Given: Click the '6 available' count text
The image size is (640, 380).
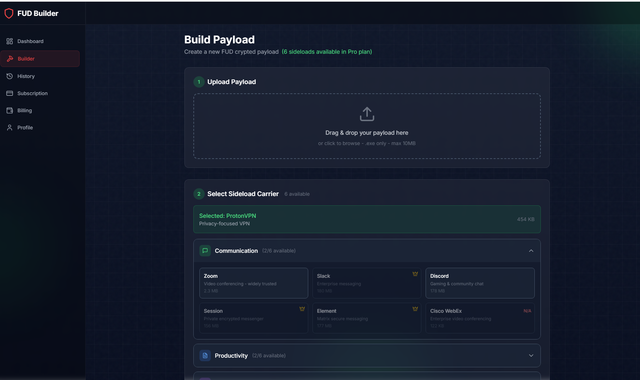Looking at the screenshot, I should click(x=297, y=194).
